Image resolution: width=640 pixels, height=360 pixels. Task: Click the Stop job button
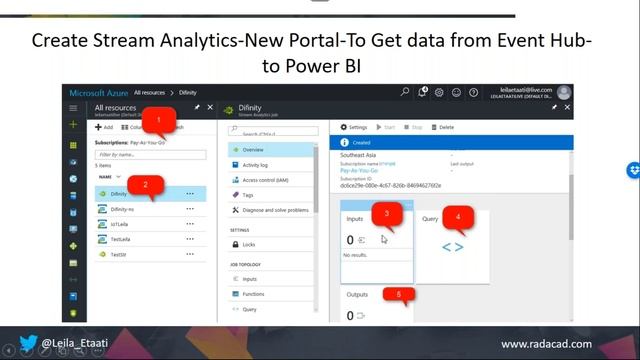coord(413,127)
